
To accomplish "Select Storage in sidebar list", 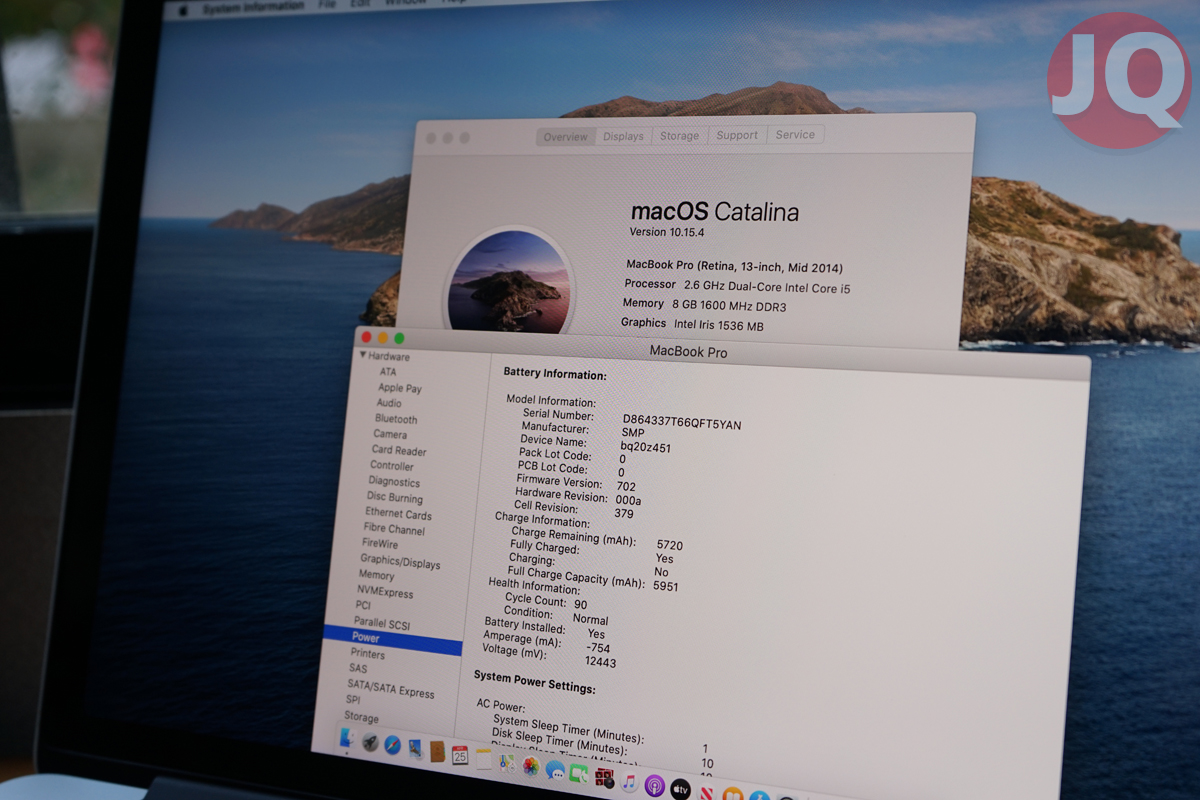I will [x=361, y=717].
